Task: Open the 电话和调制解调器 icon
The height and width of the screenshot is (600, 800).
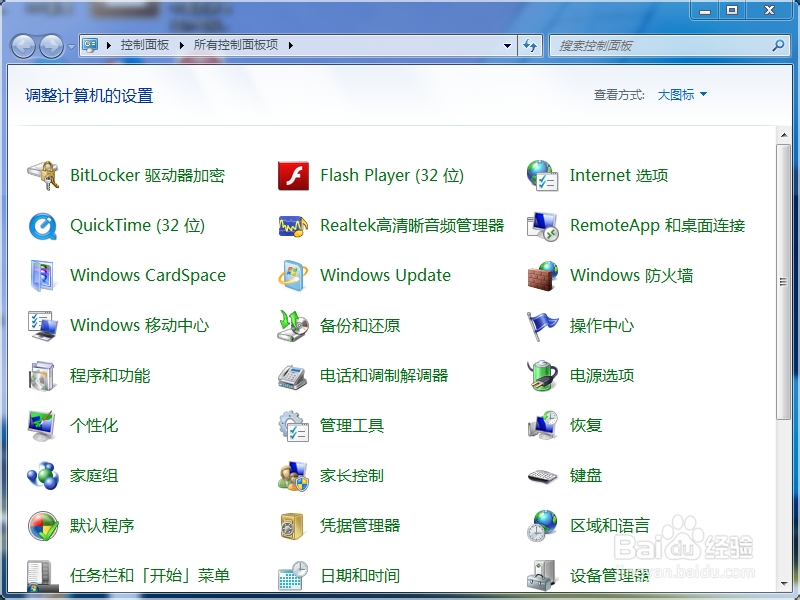Action: click(x=293, y=377)
